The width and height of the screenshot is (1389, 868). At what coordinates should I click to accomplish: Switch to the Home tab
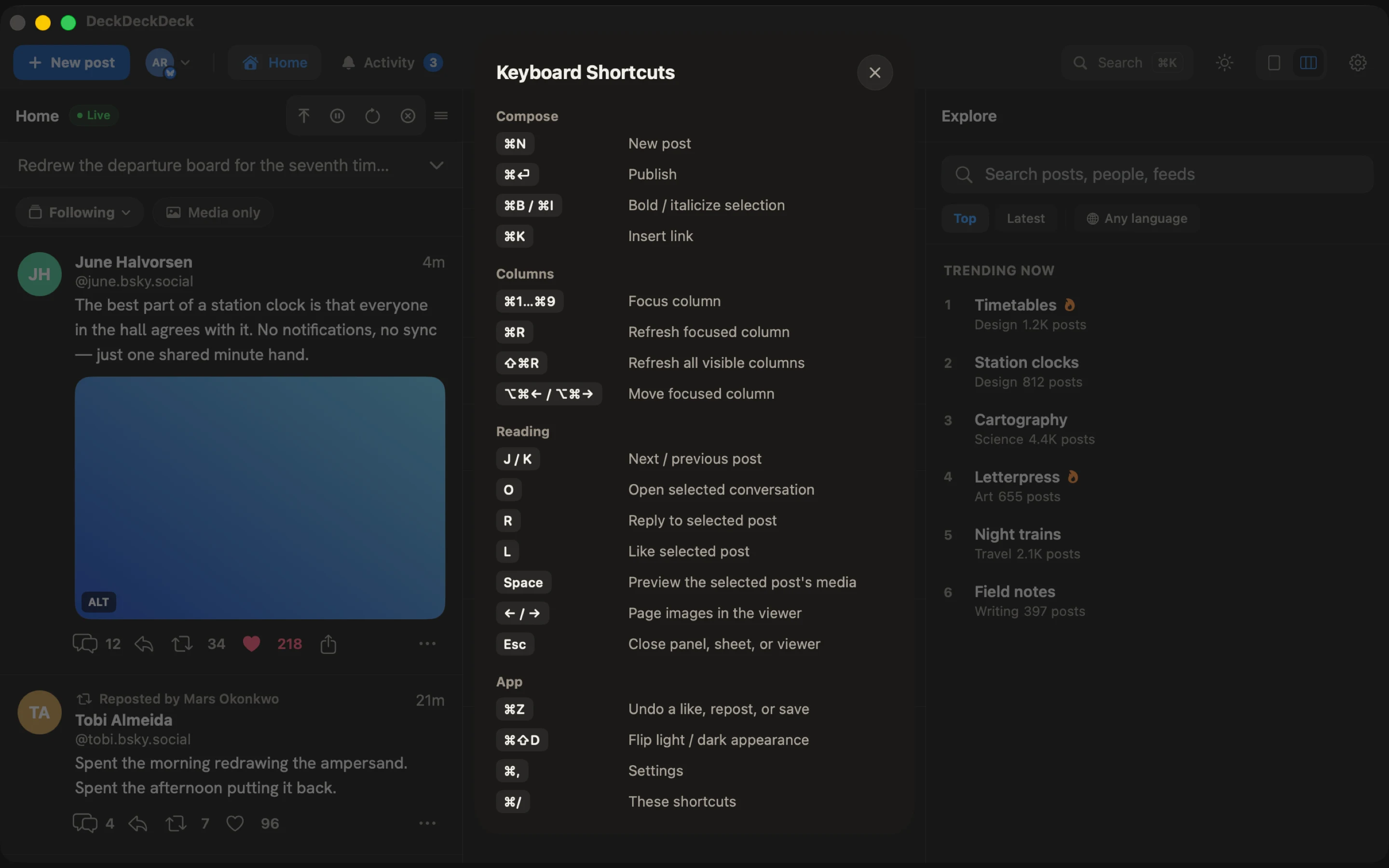pos(274,63)
